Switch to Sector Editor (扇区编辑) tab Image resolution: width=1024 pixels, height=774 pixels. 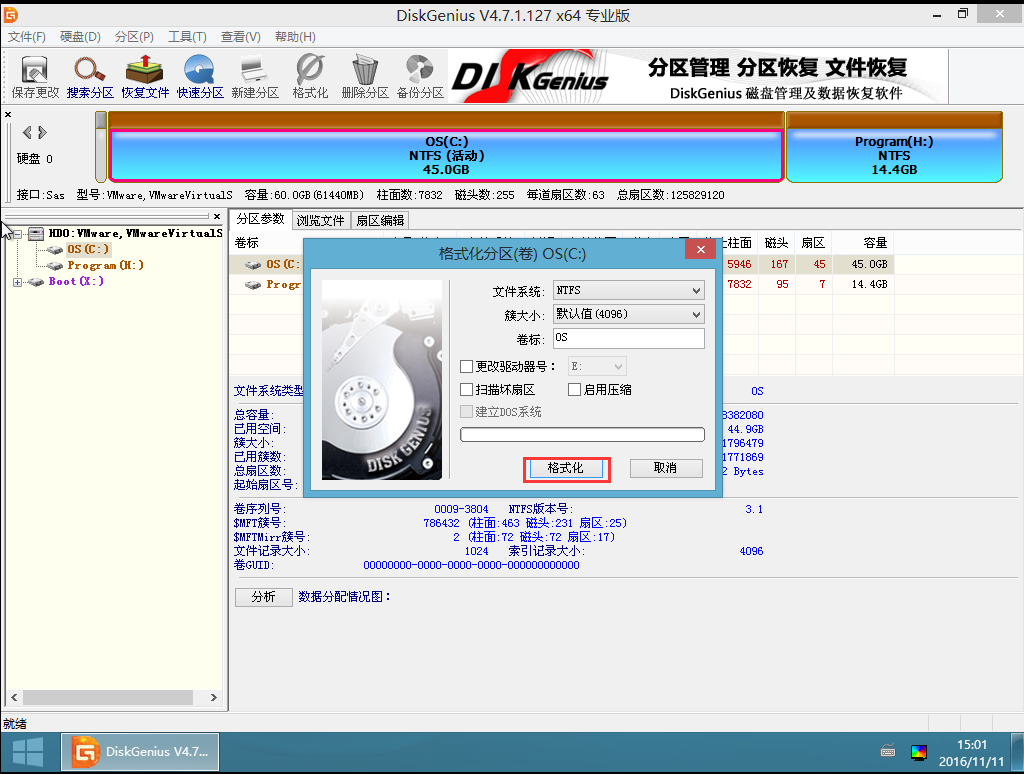pyautogui.click(x=380, y=220)
